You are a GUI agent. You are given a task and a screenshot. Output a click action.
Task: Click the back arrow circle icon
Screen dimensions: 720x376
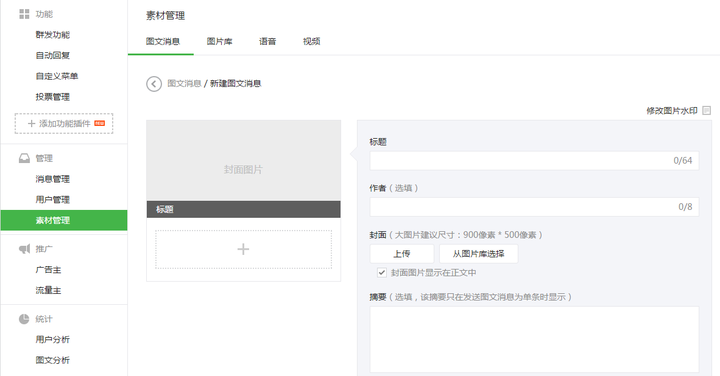point(154,84)
